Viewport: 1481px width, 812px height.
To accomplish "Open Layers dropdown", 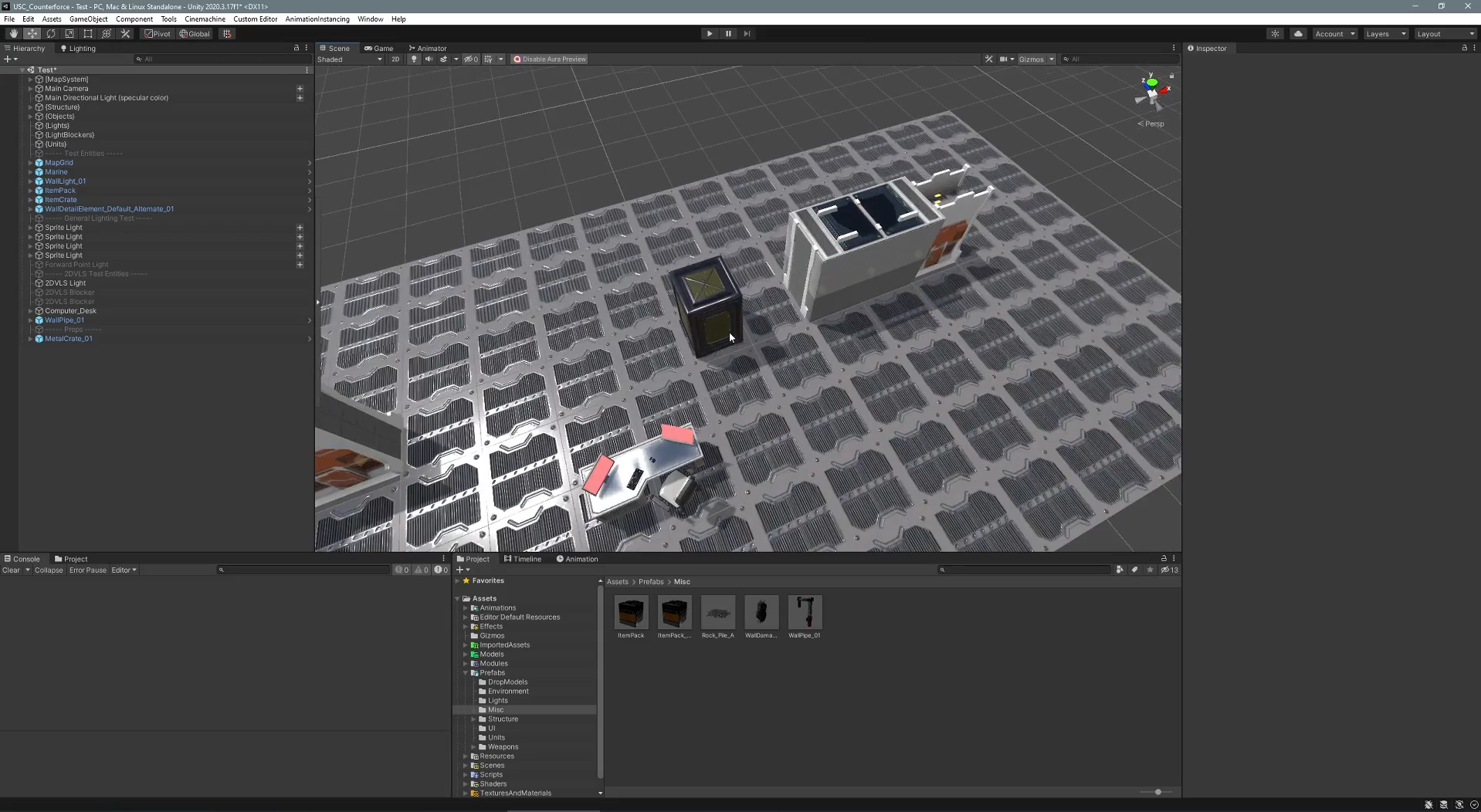I will (1386, 34).
